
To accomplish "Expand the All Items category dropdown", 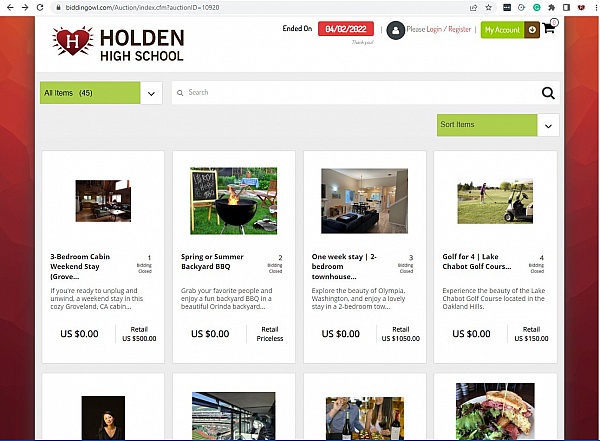I will [151, 93].
